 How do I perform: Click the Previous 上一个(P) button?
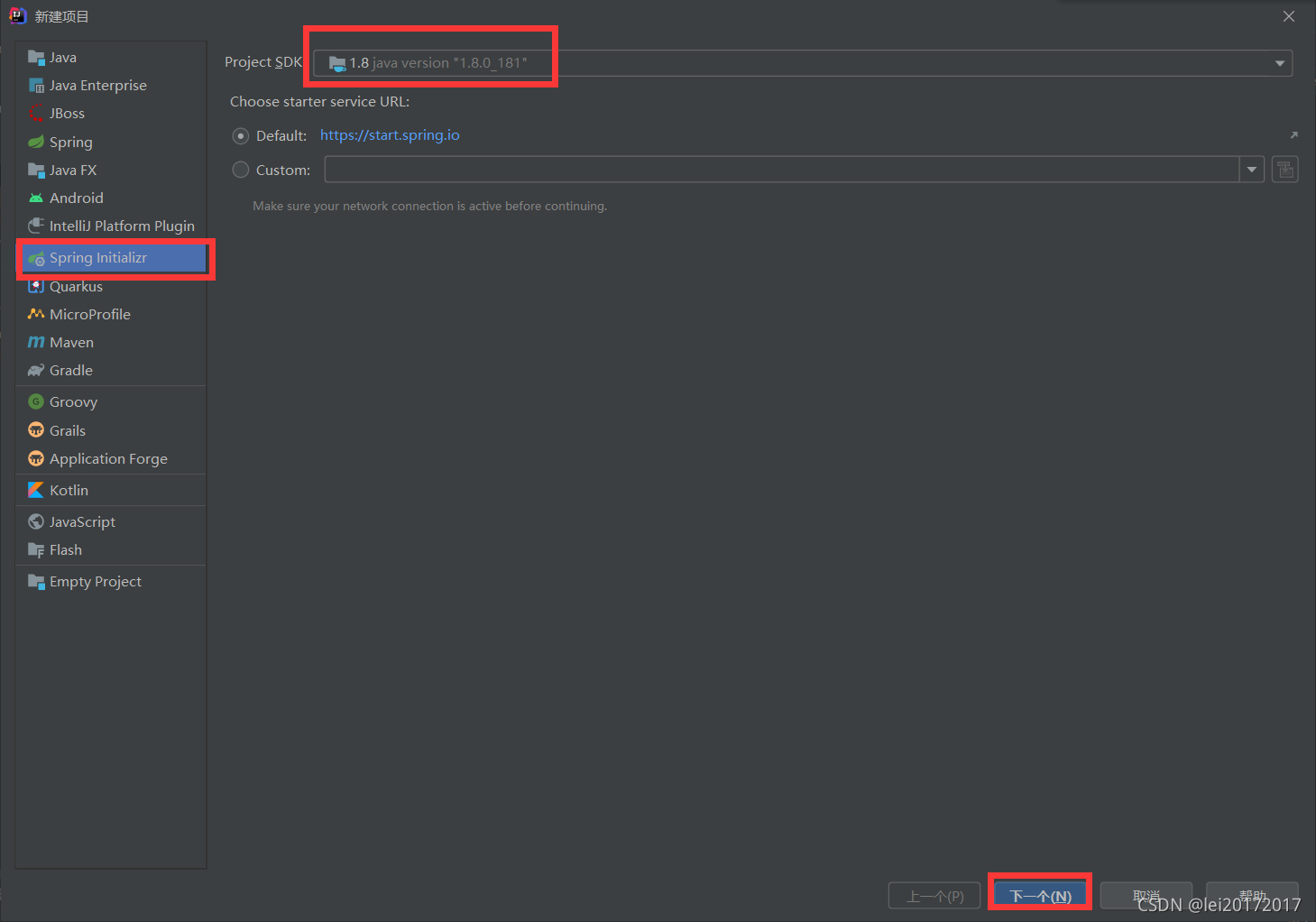tap(934, 896)
